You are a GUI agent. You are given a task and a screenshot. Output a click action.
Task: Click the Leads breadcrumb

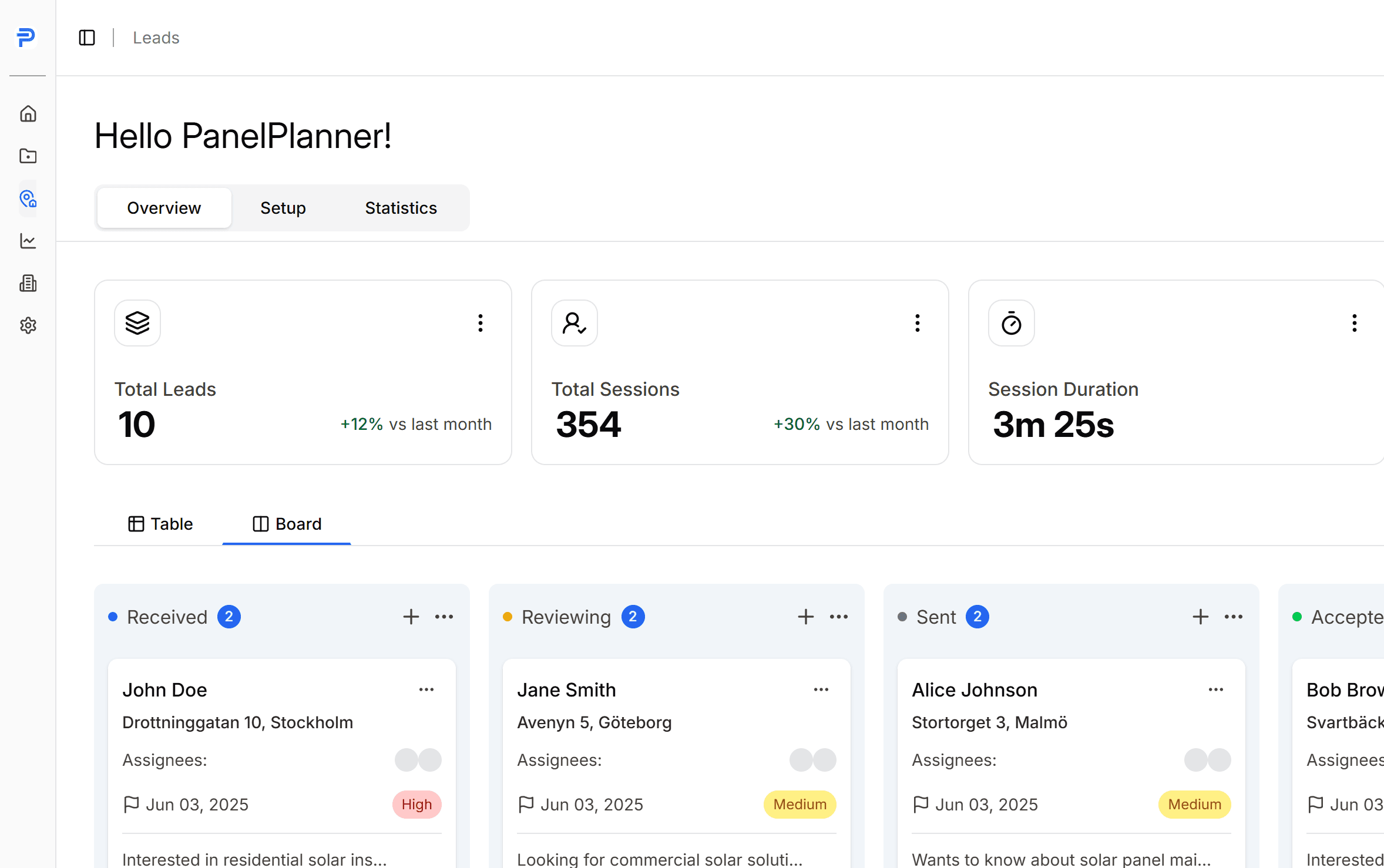click(156, 38)
